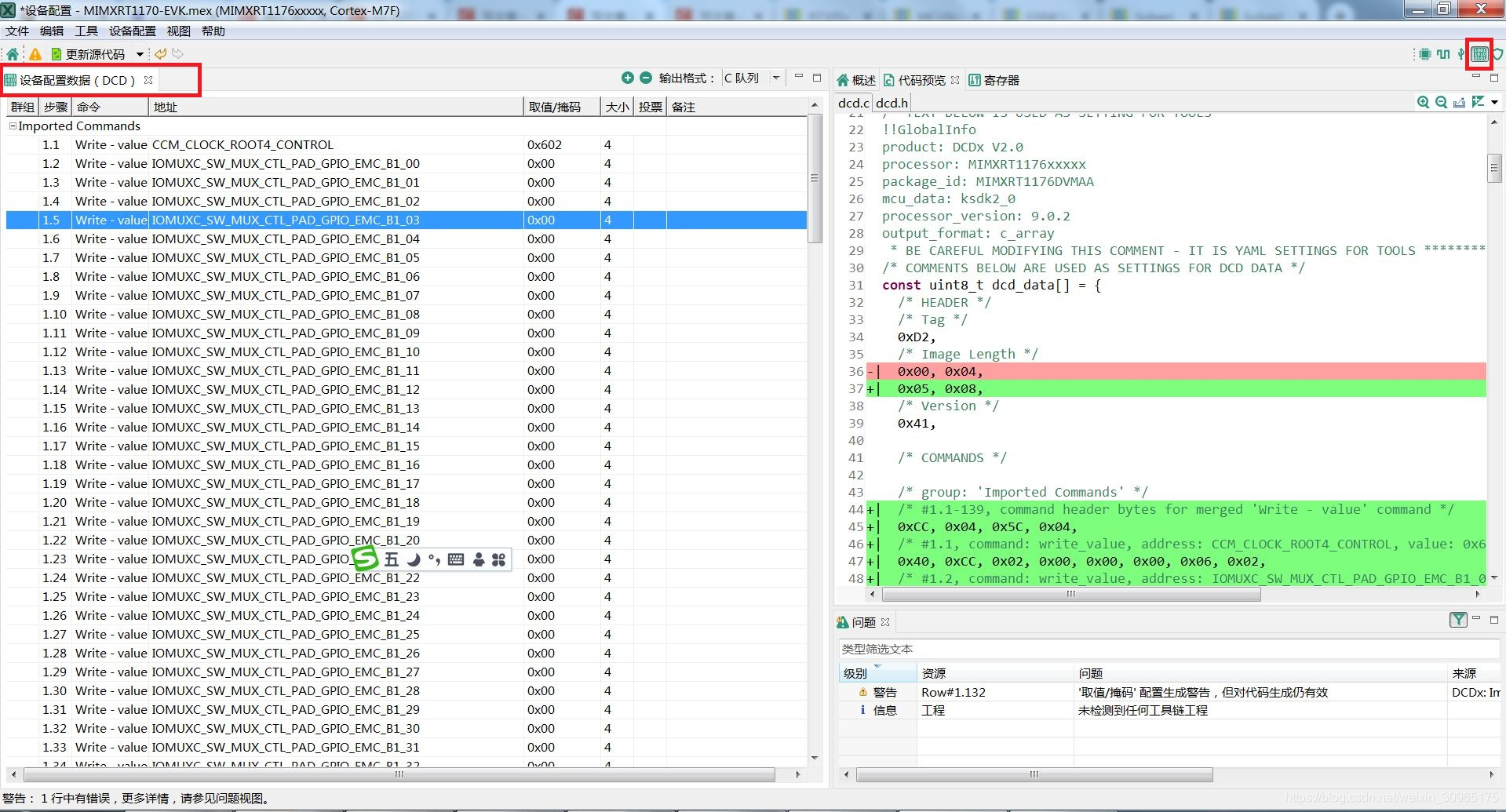
Task: Select the dcd.h file tab
Action: pos(892,103)
